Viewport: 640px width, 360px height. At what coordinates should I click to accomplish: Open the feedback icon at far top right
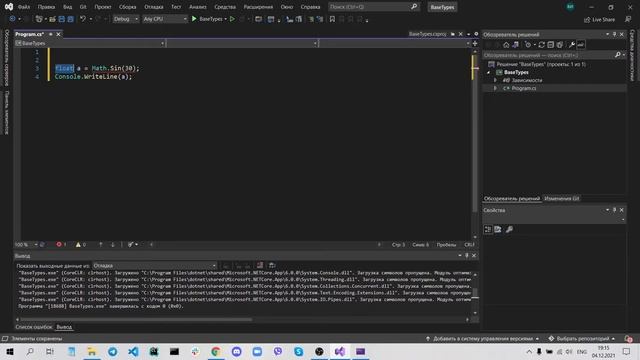[x=628, y=19]
